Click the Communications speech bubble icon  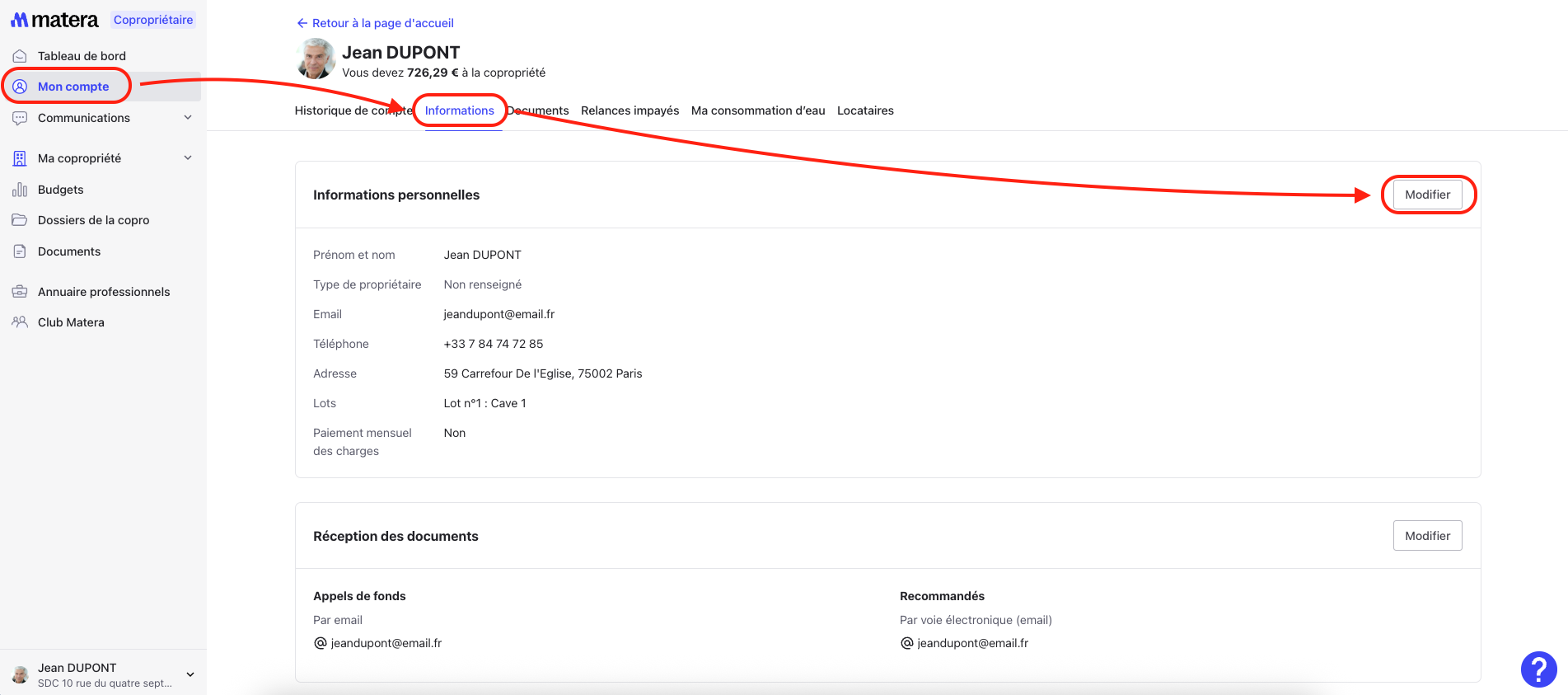coord(20,118)
